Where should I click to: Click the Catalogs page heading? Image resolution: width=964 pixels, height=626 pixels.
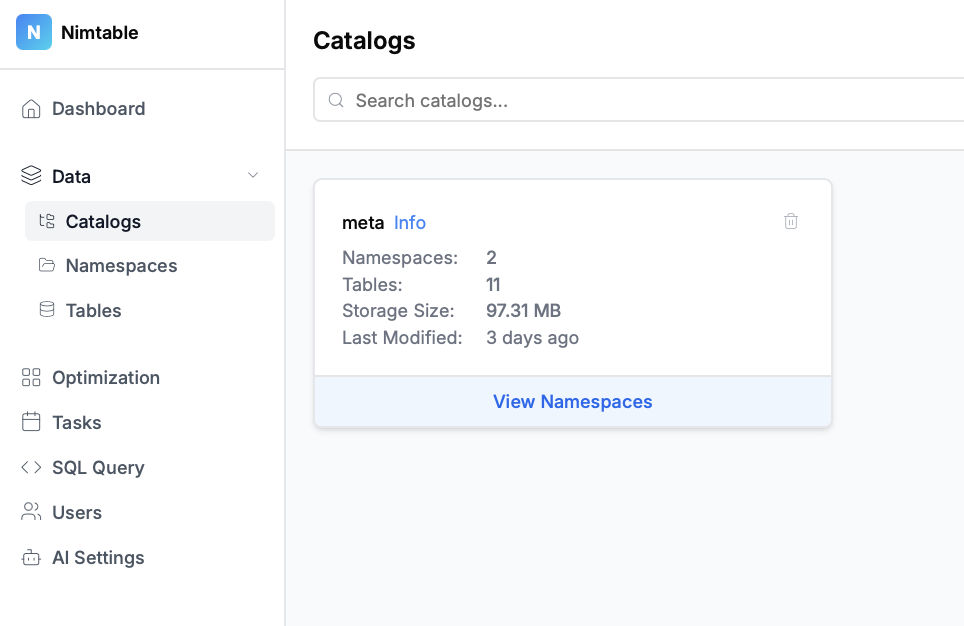point(364,41)
